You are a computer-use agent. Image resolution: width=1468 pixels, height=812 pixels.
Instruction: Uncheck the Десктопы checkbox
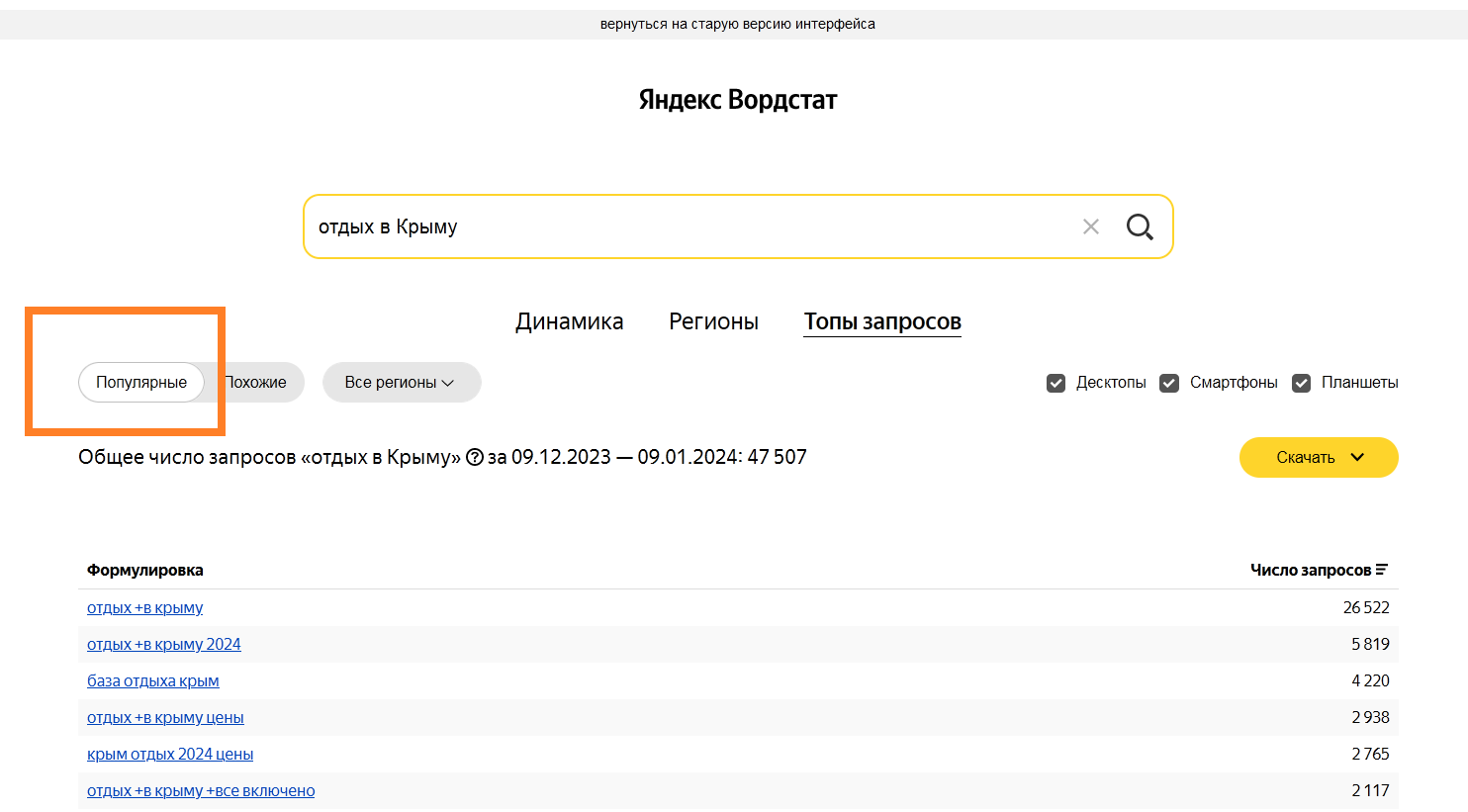1056,383
